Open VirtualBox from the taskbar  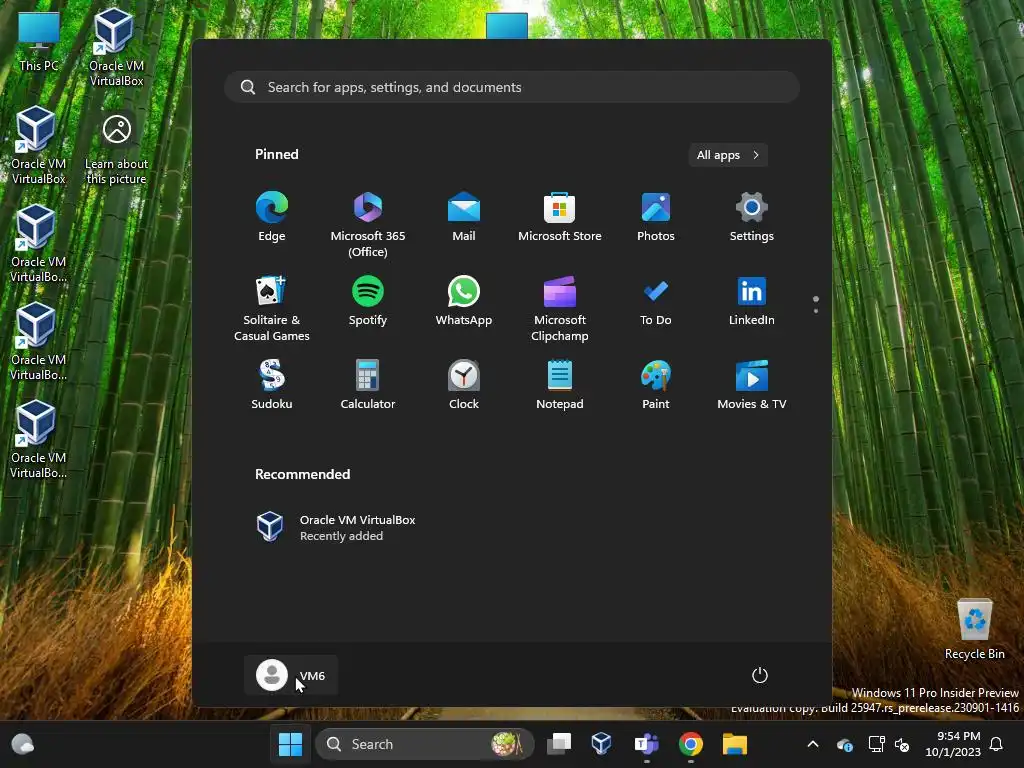tap(601, 744)
